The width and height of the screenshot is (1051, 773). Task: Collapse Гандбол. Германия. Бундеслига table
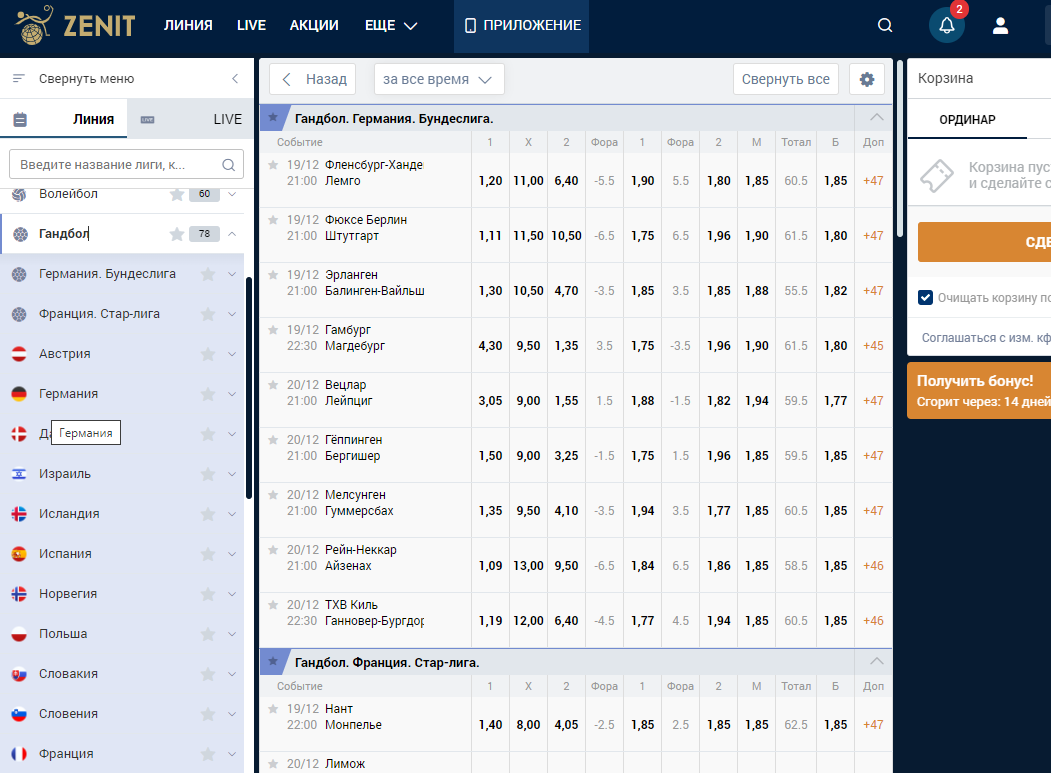pyautogui.click(x=876, y=117)
